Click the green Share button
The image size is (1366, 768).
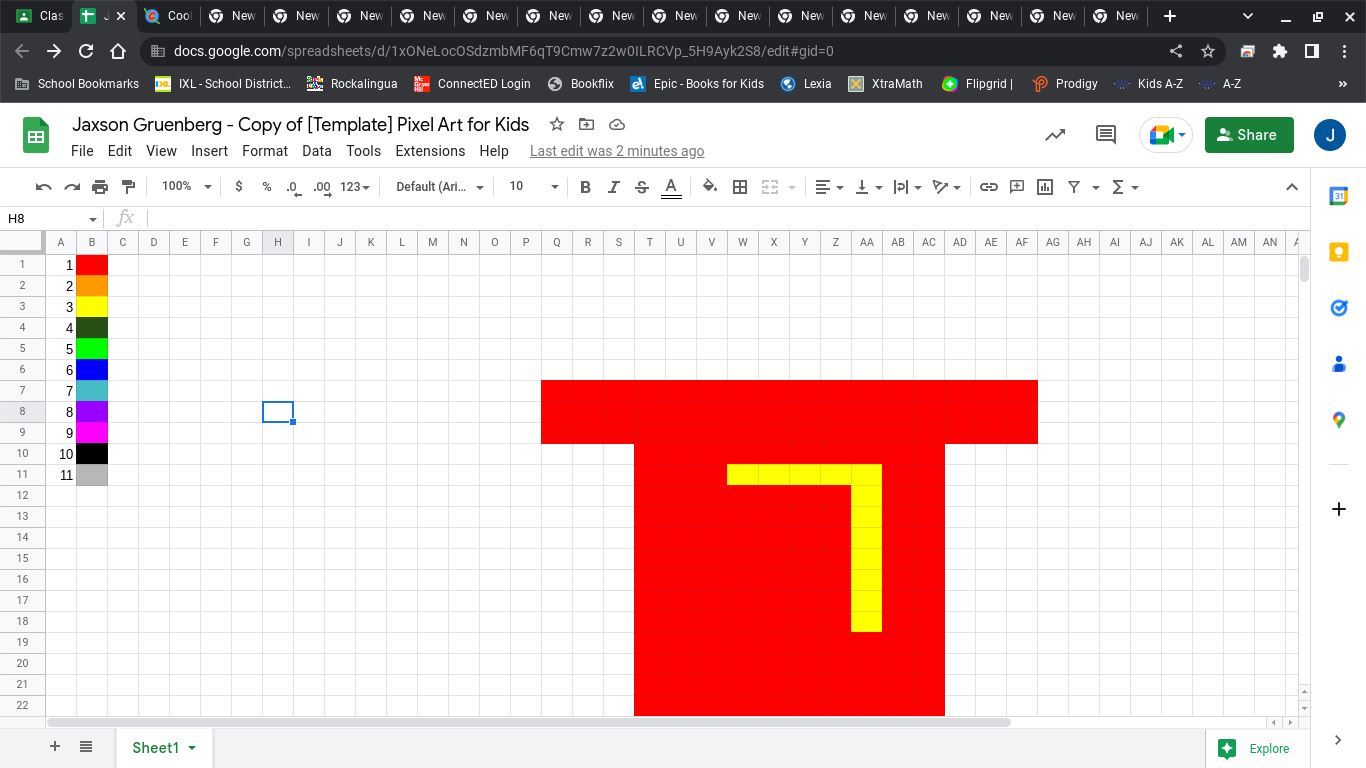click(x=1248, y=135)
